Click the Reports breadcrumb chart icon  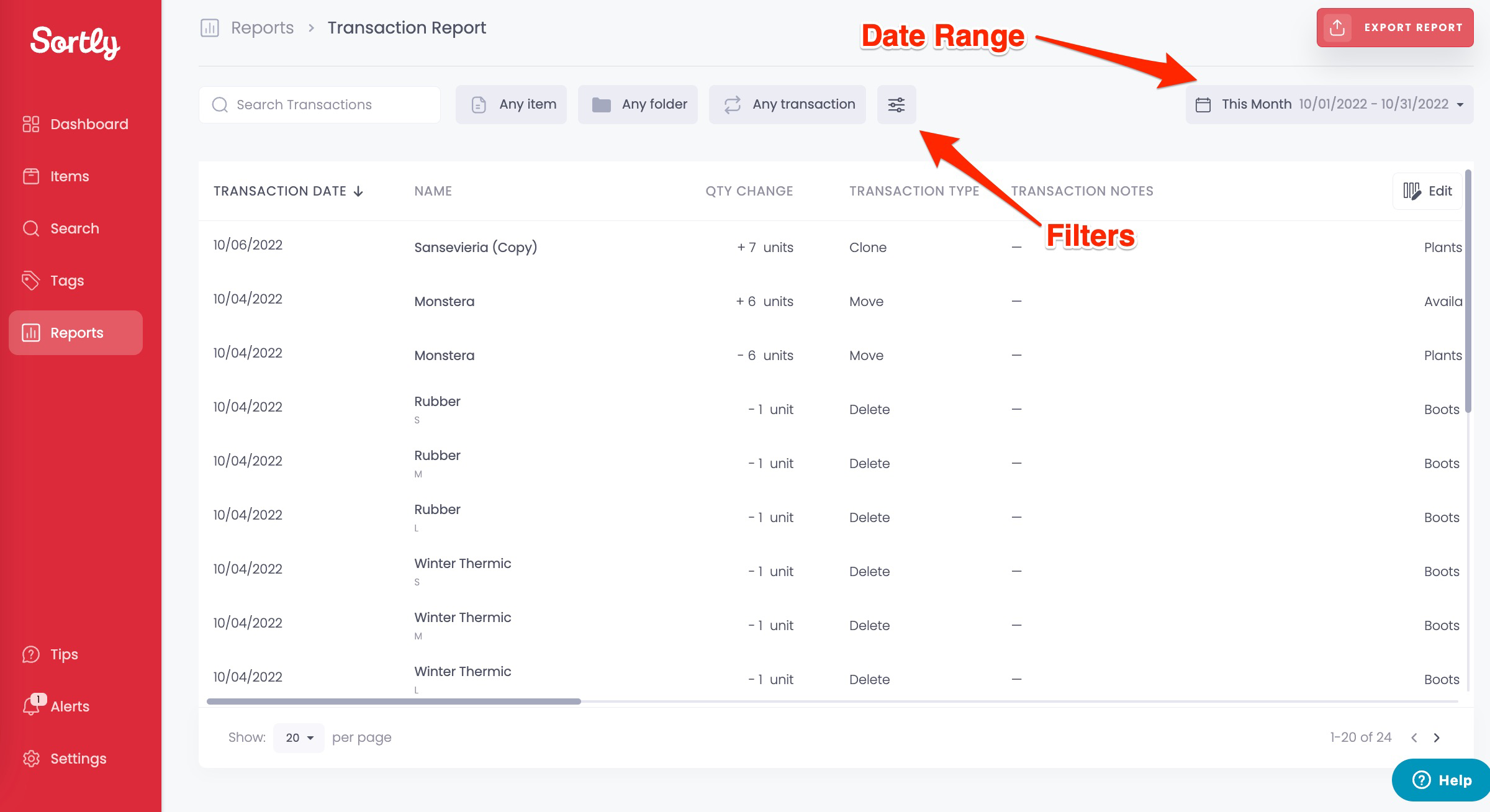coord(210,28)
